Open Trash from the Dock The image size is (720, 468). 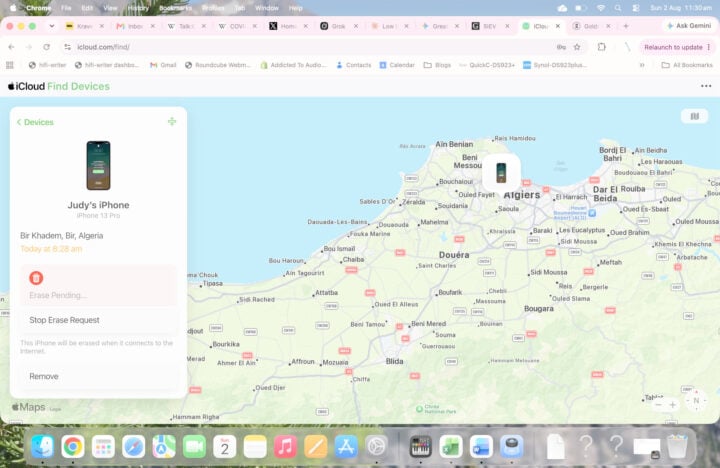point(677,446)
